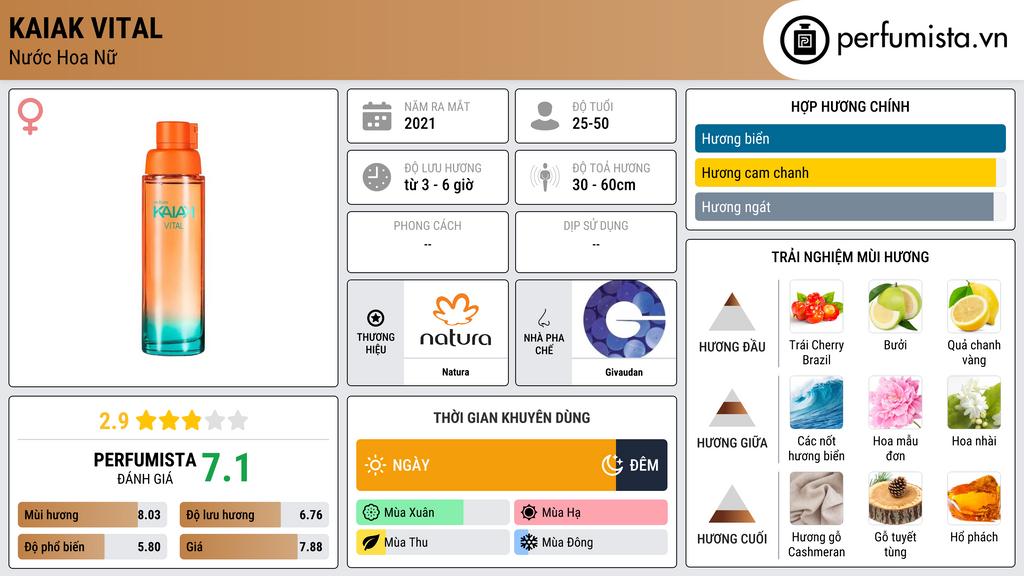Click the KAIAK VITAL title heading
The image size is (1024, 576).
86,28
